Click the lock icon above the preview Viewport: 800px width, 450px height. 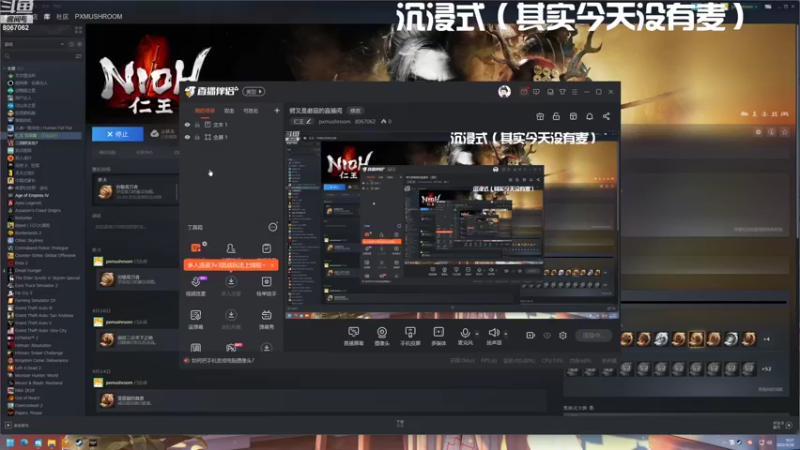tap(556, 116)
